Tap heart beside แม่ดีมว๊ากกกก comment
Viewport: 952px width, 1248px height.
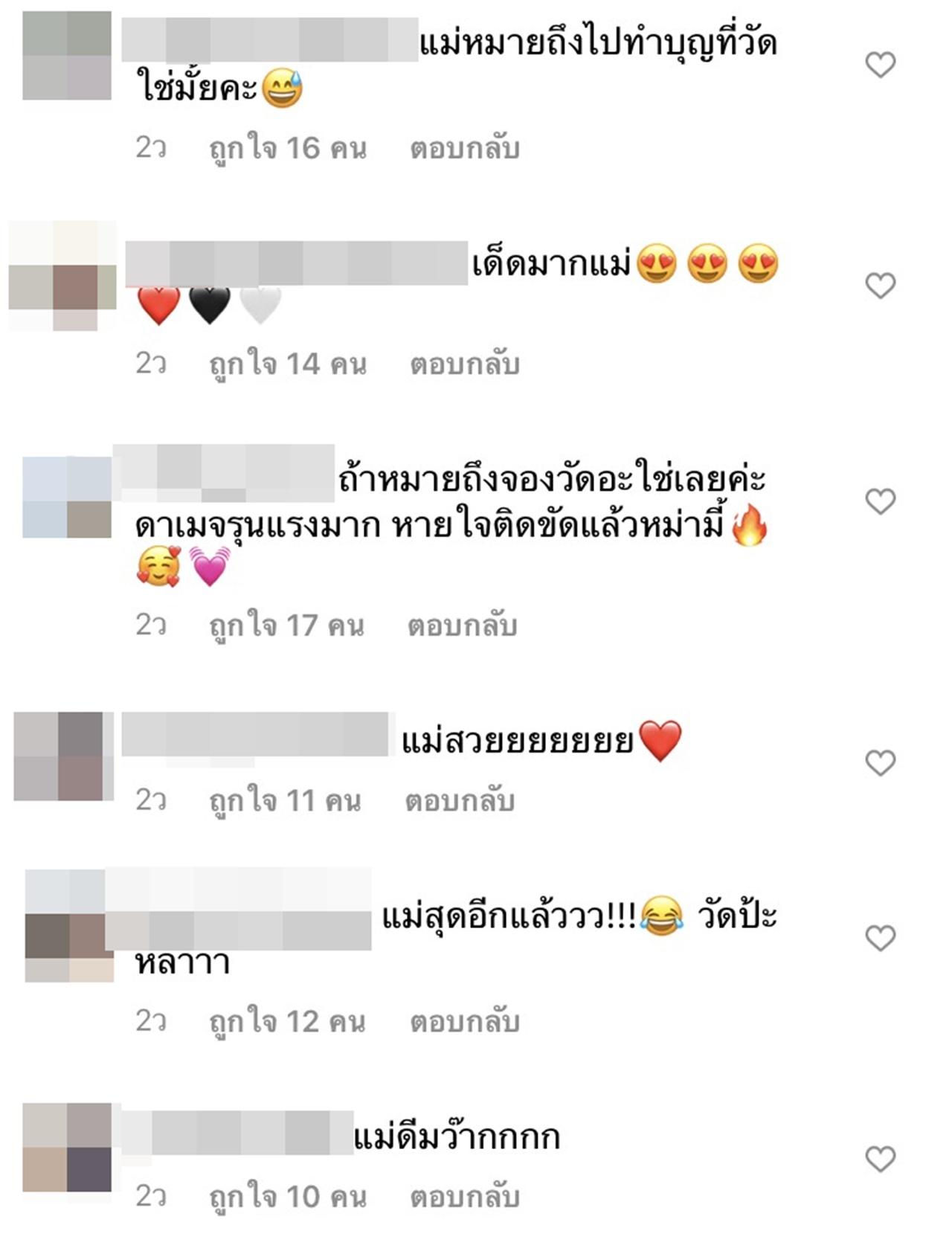pos(881,1159)
